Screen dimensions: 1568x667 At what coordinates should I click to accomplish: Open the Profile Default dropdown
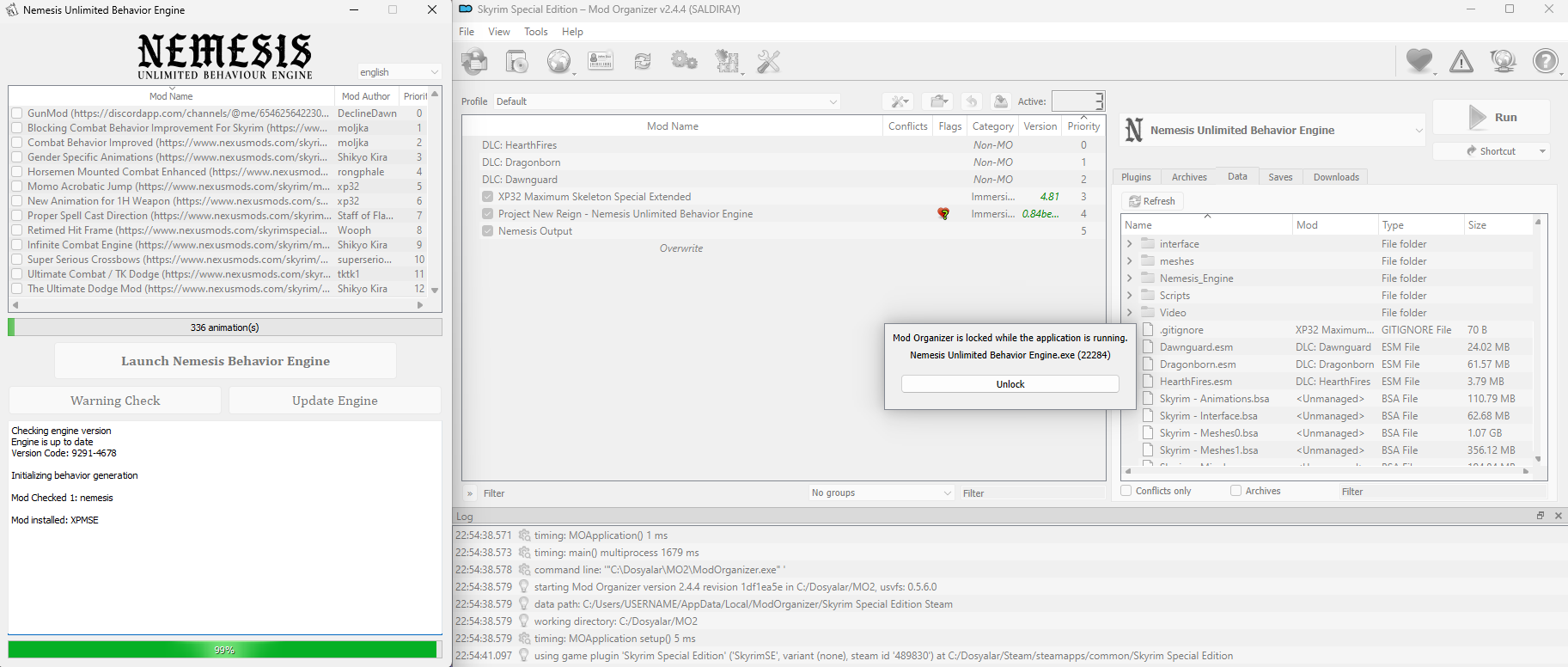pos(667,101)
